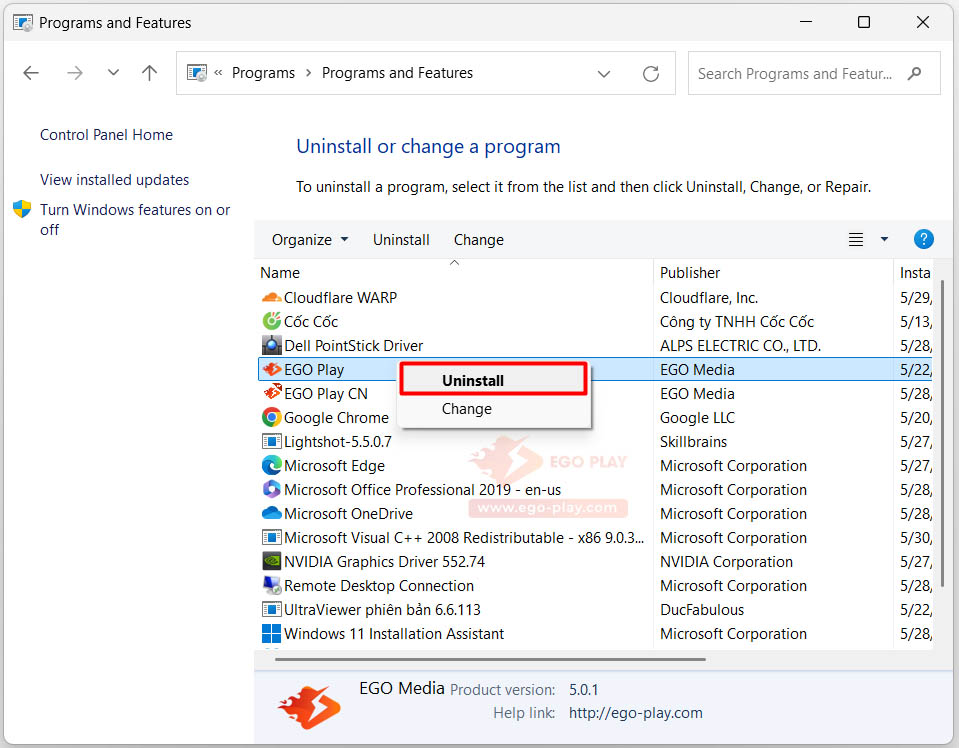Viewport: 959px width, 748px height.
Task: Click the Google LLC publisher cell
Action: [x=697, y=418]
